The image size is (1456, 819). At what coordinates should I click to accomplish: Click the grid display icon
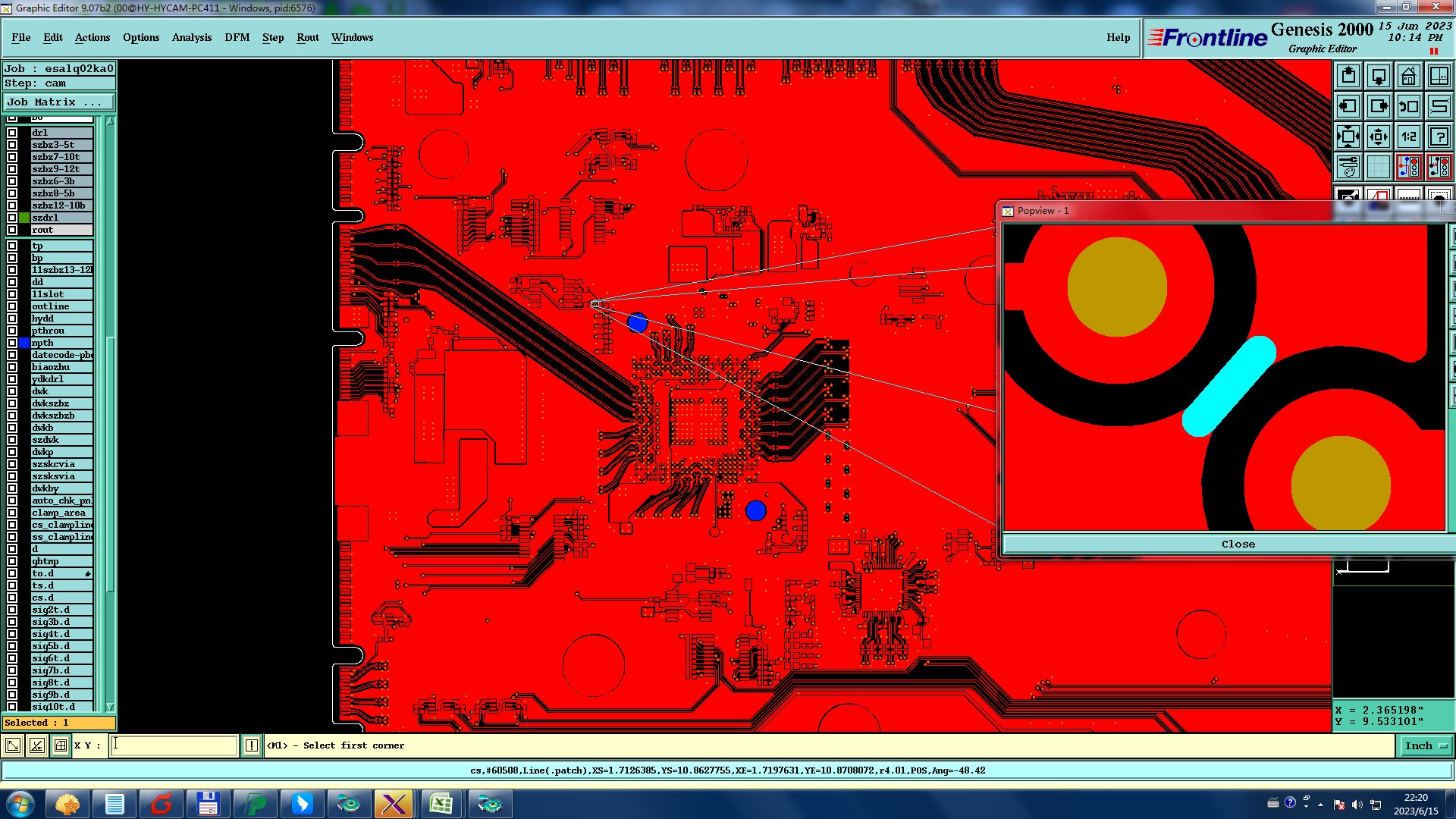coord(1378,167)
